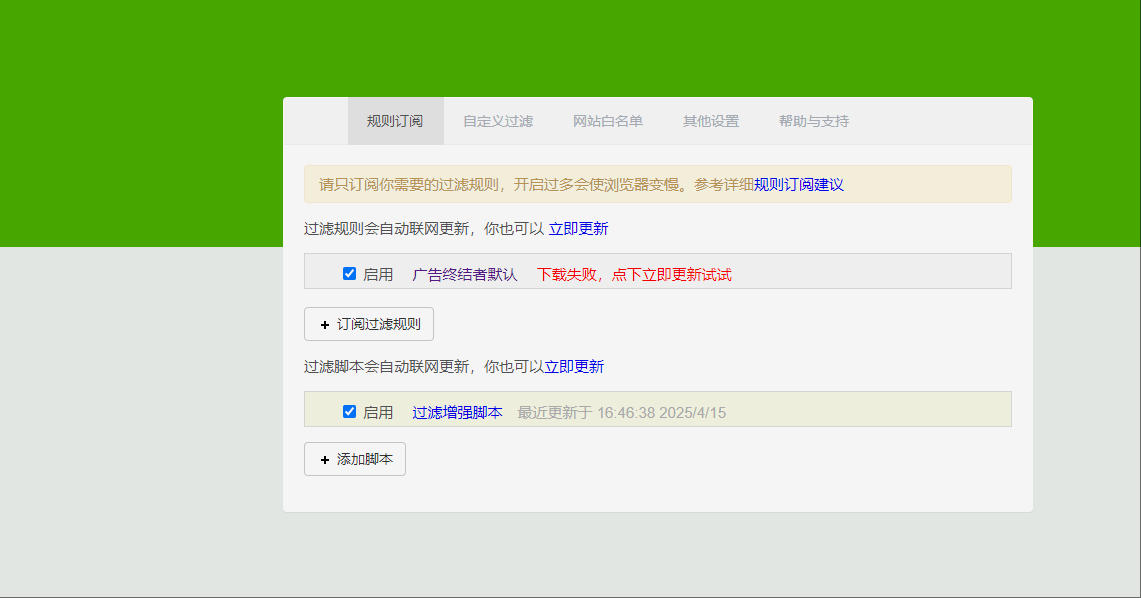Open the 过滤增强脚本 link
The height and width of the screenshot is (598, 1141).
pos(457,413)
